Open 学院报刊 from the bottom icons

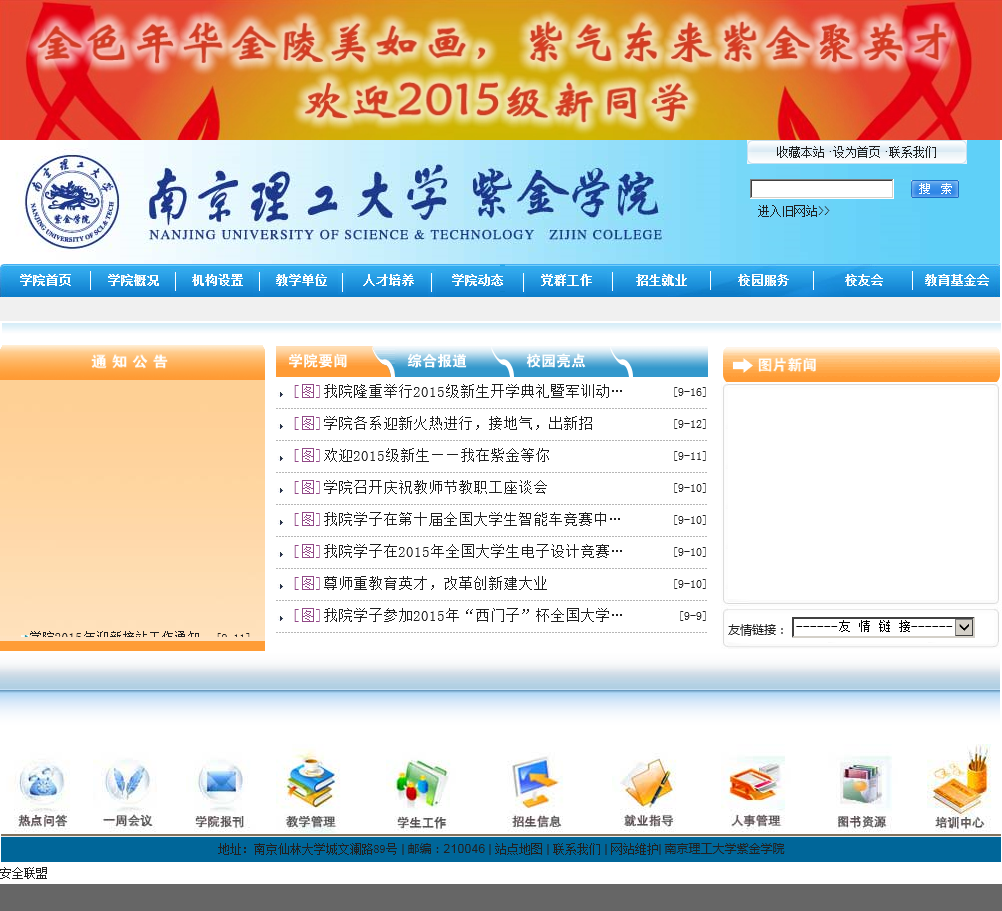(219, 789)
